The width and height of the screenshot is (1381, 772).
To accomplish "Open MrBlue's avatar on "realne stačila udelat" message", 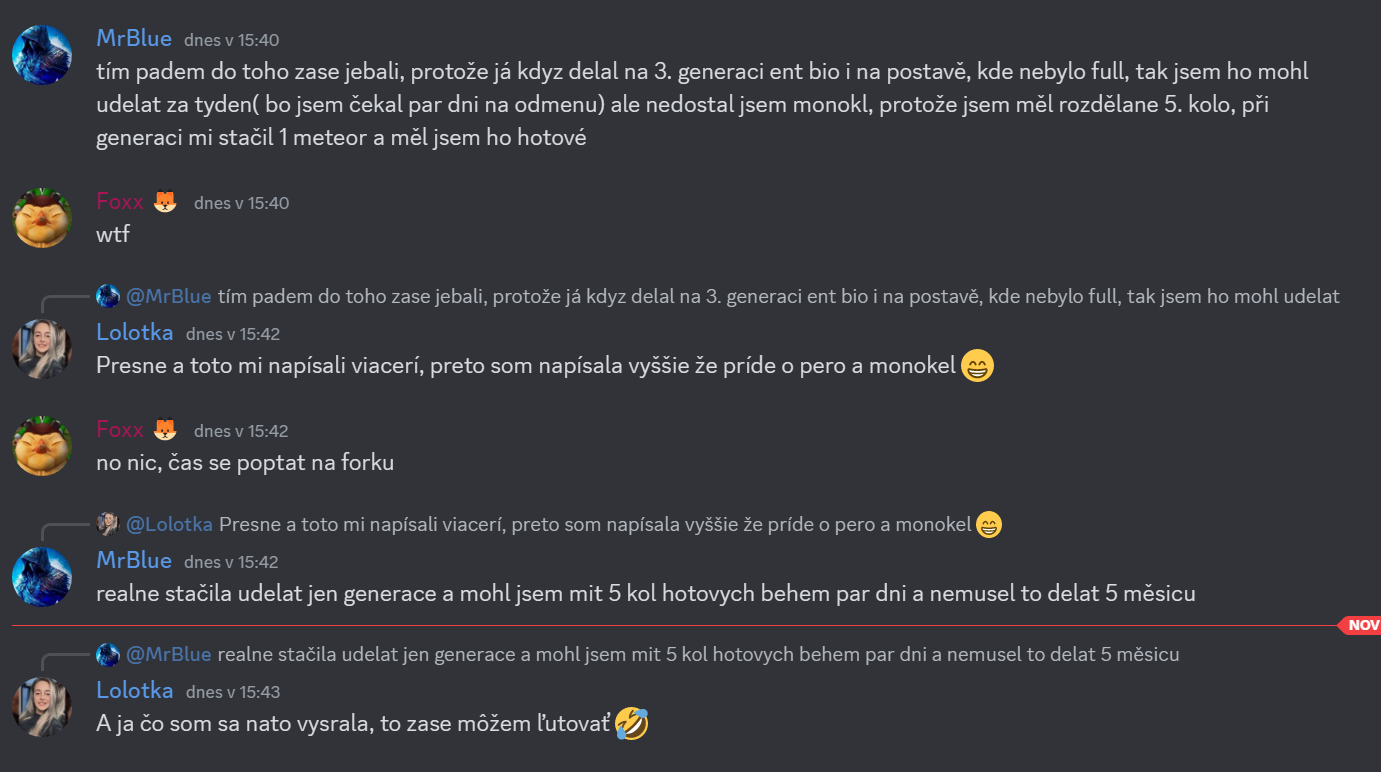I will [41, 577].
